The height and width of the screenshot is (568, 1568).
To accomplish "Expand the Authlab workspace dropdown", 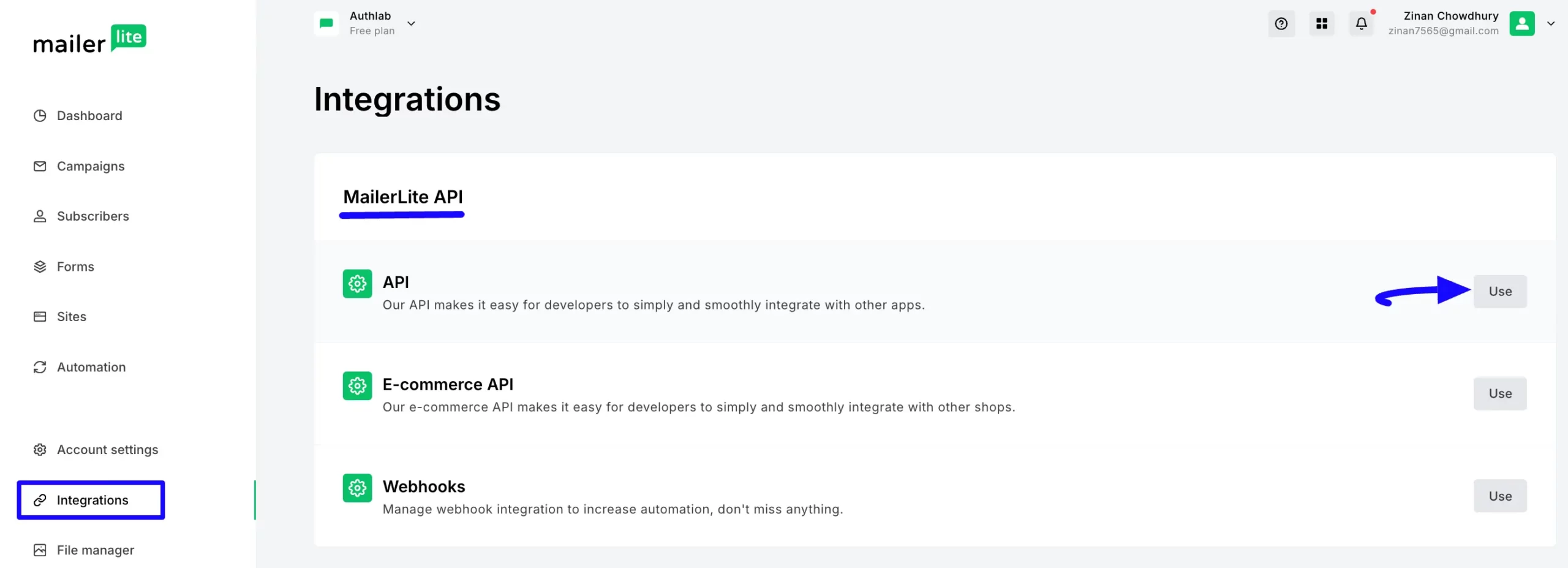I will pyautogui.click(x=411, y=23).
